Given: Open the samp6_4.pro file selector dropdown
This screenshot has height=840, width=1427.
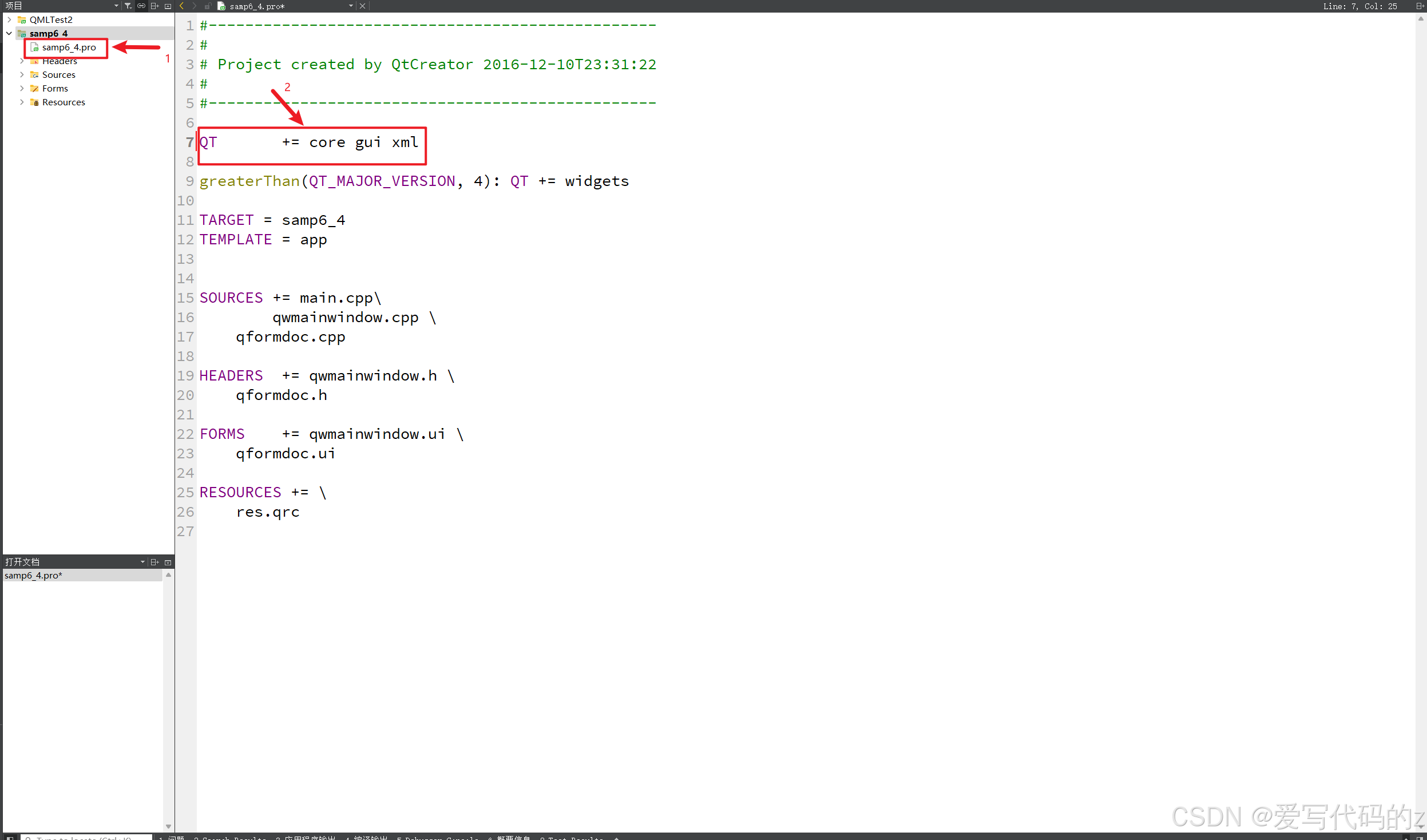Looking at the screenshot, I should (x=350, y=6).
